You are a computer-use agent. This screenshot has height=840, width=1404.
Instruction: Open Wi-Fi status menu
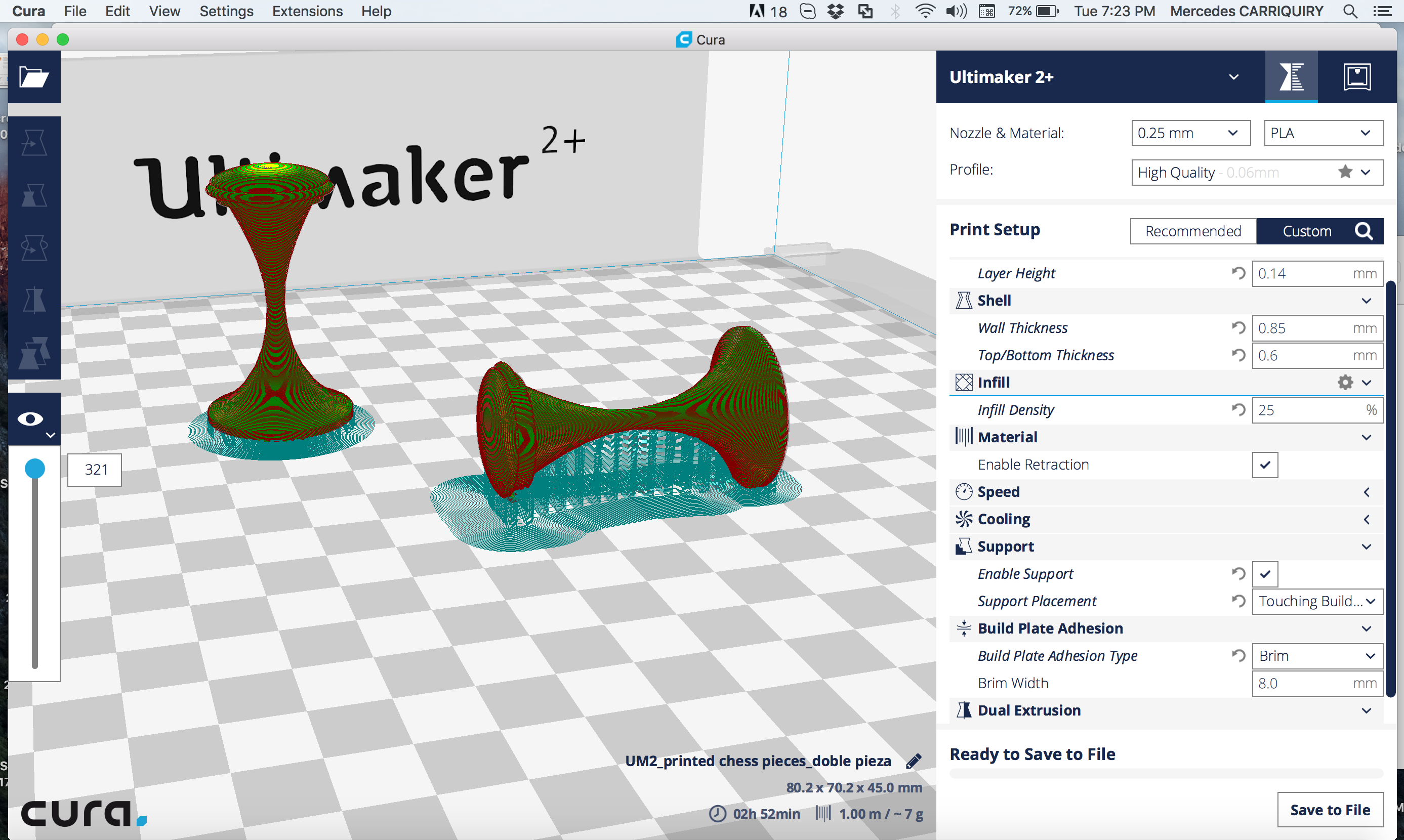click(925, 11)
